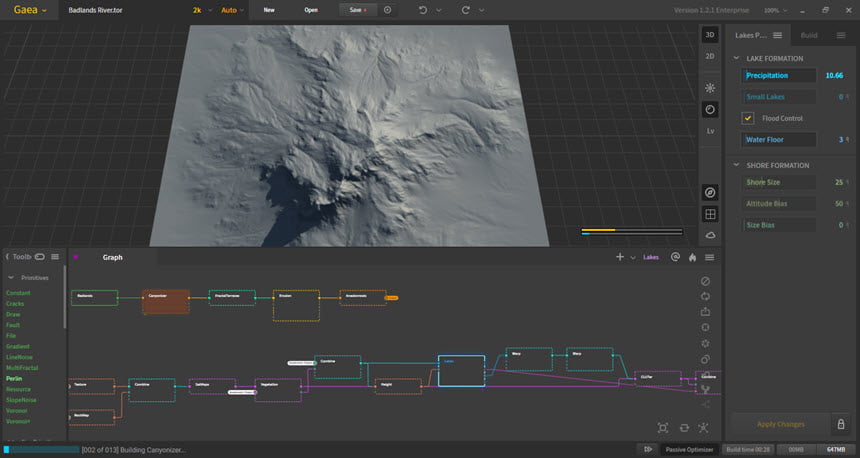Viewport: 860px width, 458px height.
Task: Click the Altitude Bias slider
Action: click(779, 203)
